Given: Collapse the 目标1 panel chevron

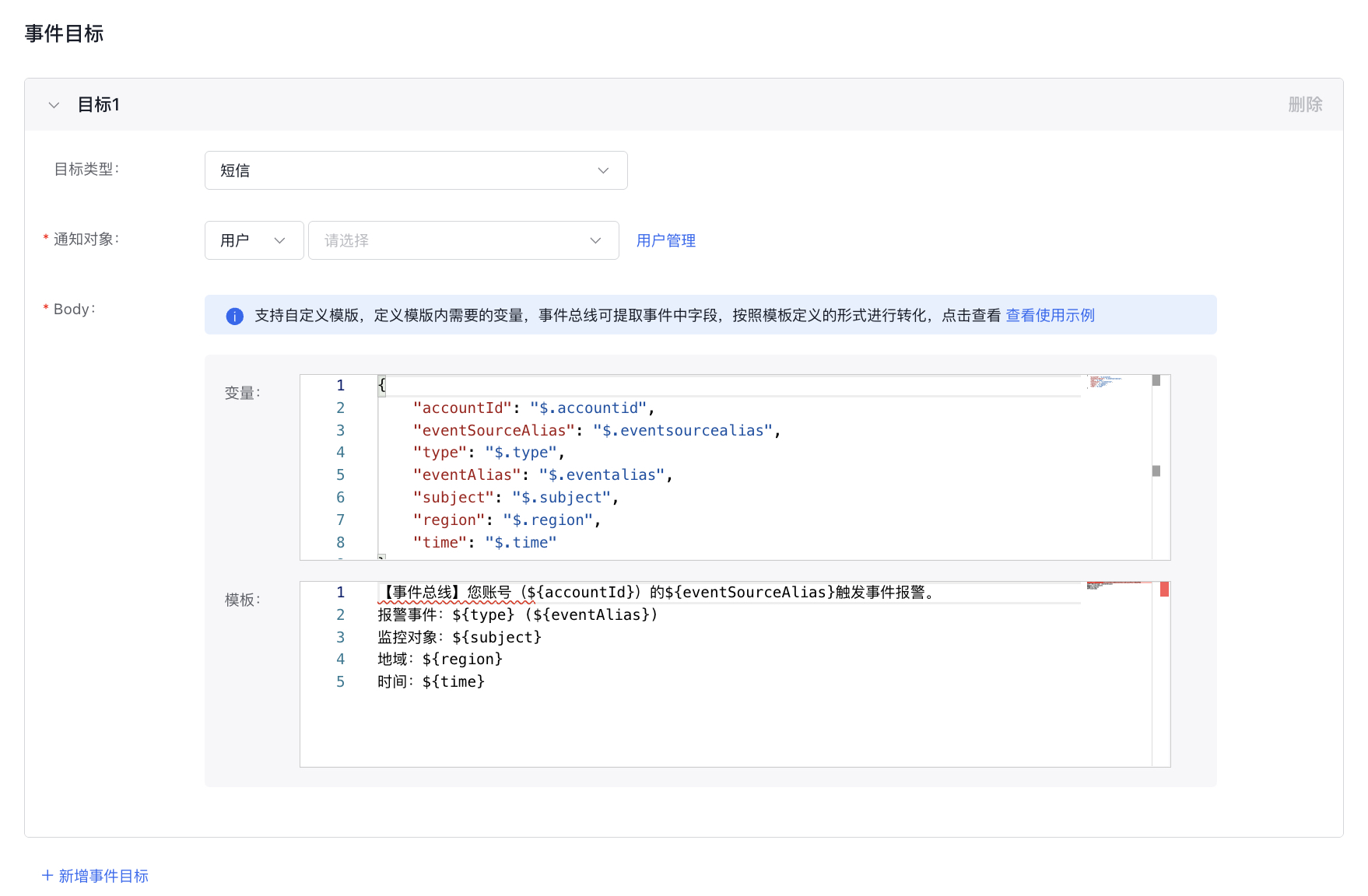Looking at the screenshot, I should tap(54, 105).
